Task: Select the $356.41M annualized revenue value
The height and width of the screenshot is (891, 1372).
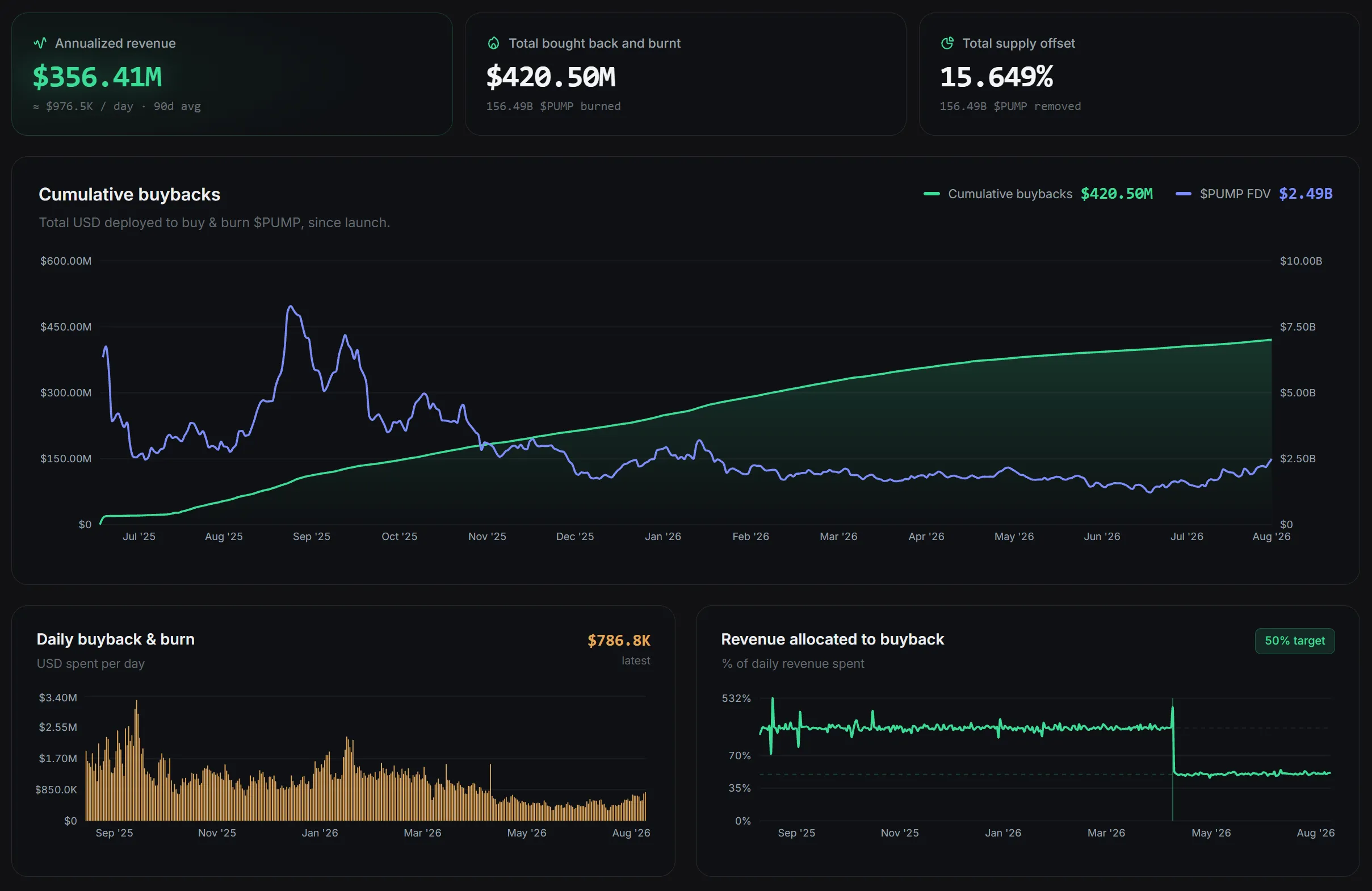Action: click(97, 77)
